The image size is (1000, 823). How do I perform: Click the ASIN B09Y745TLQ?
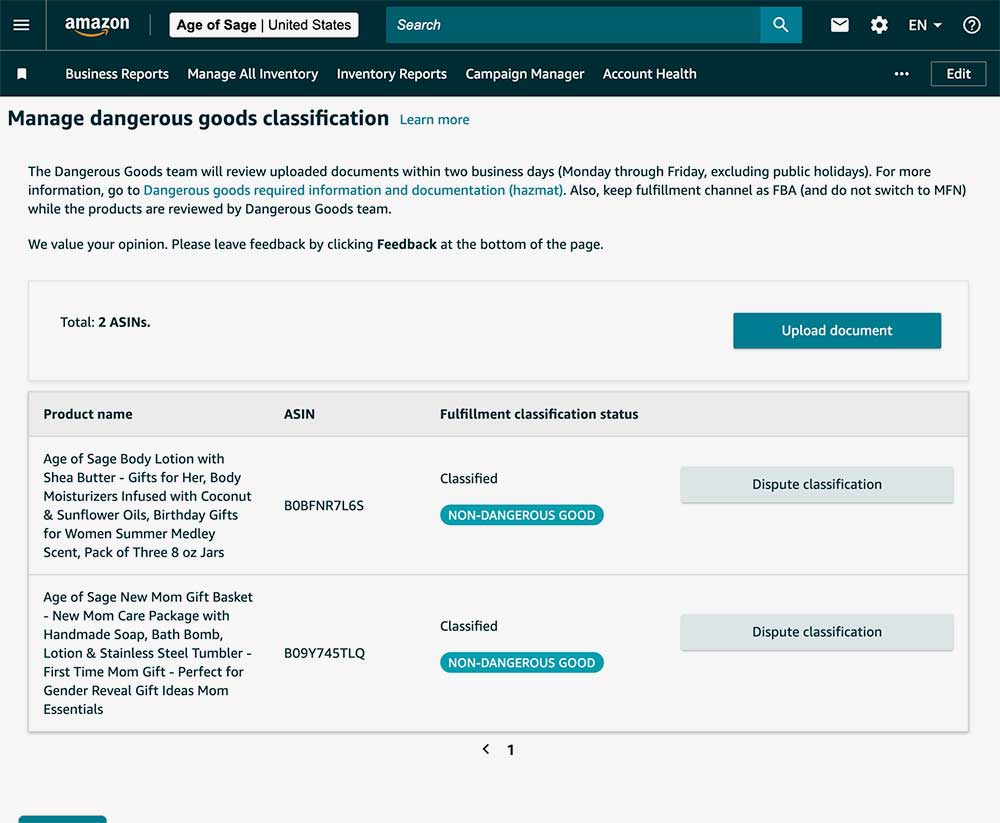325,653
